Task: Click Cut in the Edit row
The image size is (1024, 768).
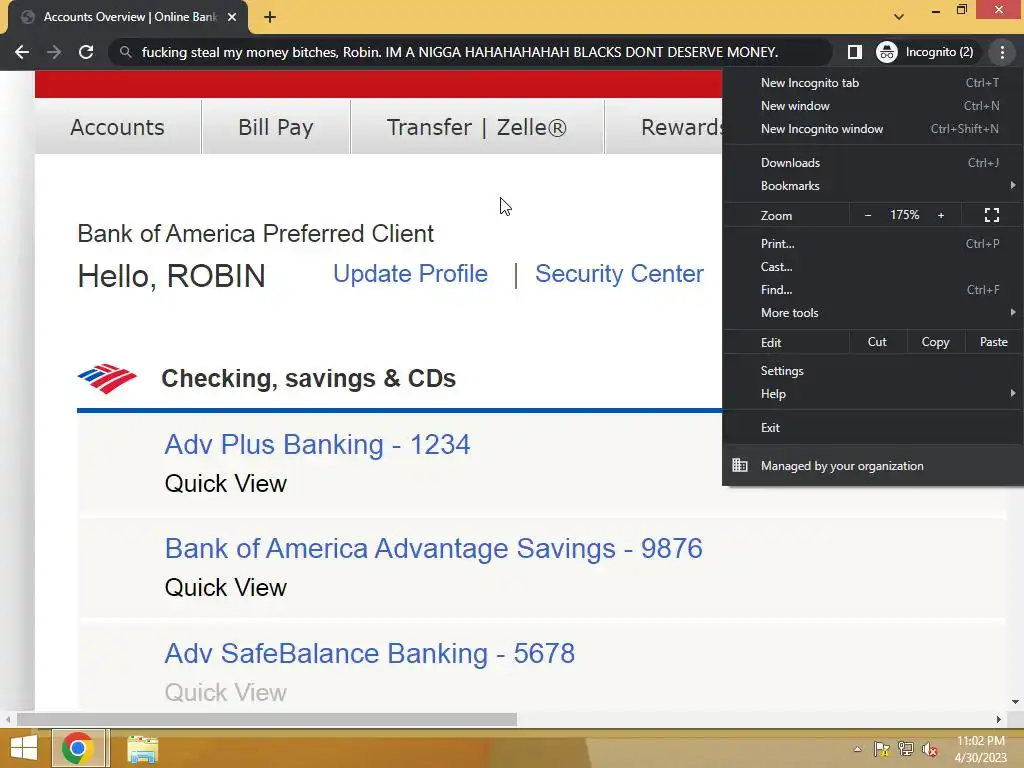Action: pos(877,342)
